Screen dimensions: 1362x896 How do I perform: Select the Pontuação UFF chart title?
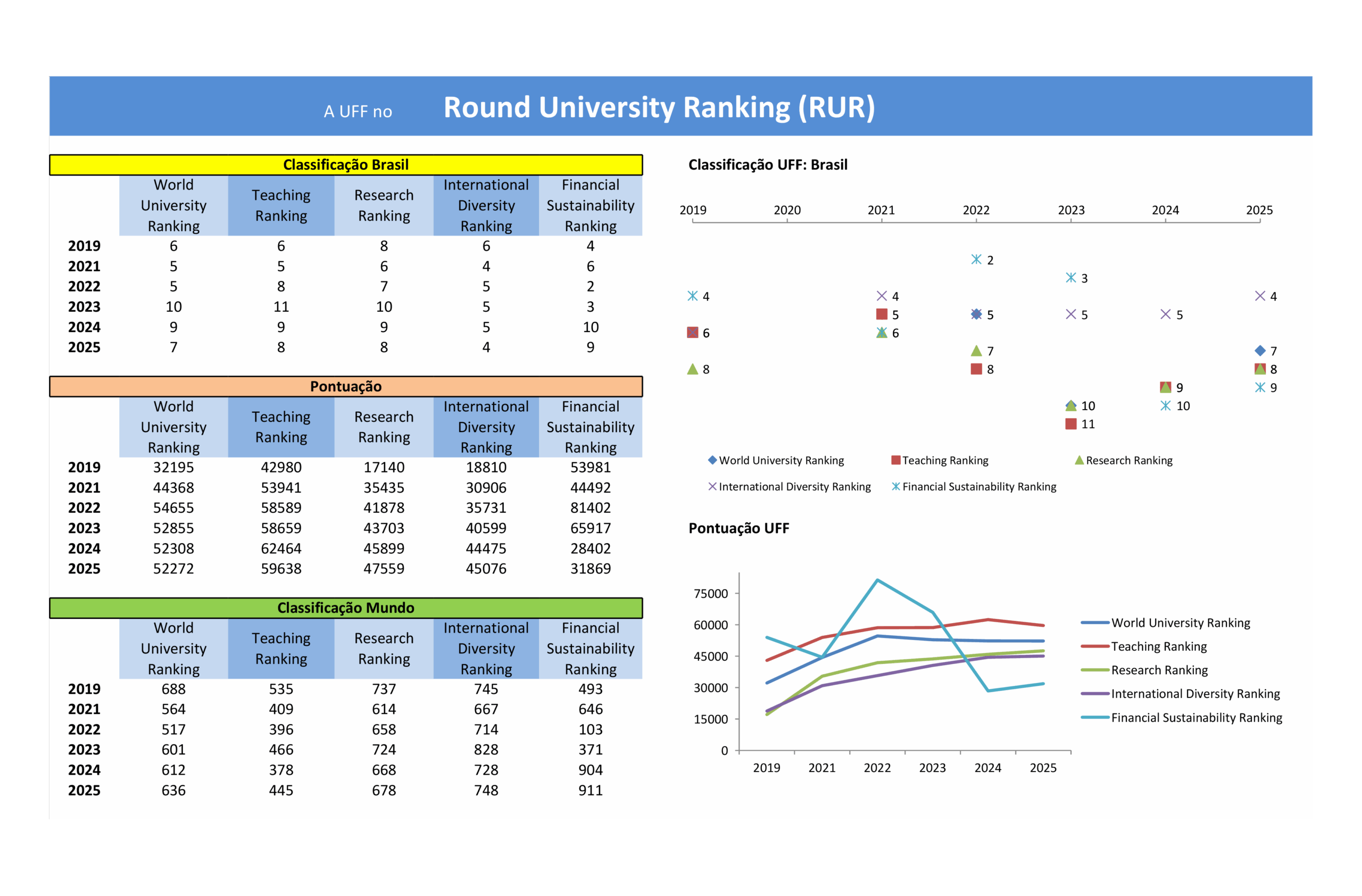tap(738, 528)
